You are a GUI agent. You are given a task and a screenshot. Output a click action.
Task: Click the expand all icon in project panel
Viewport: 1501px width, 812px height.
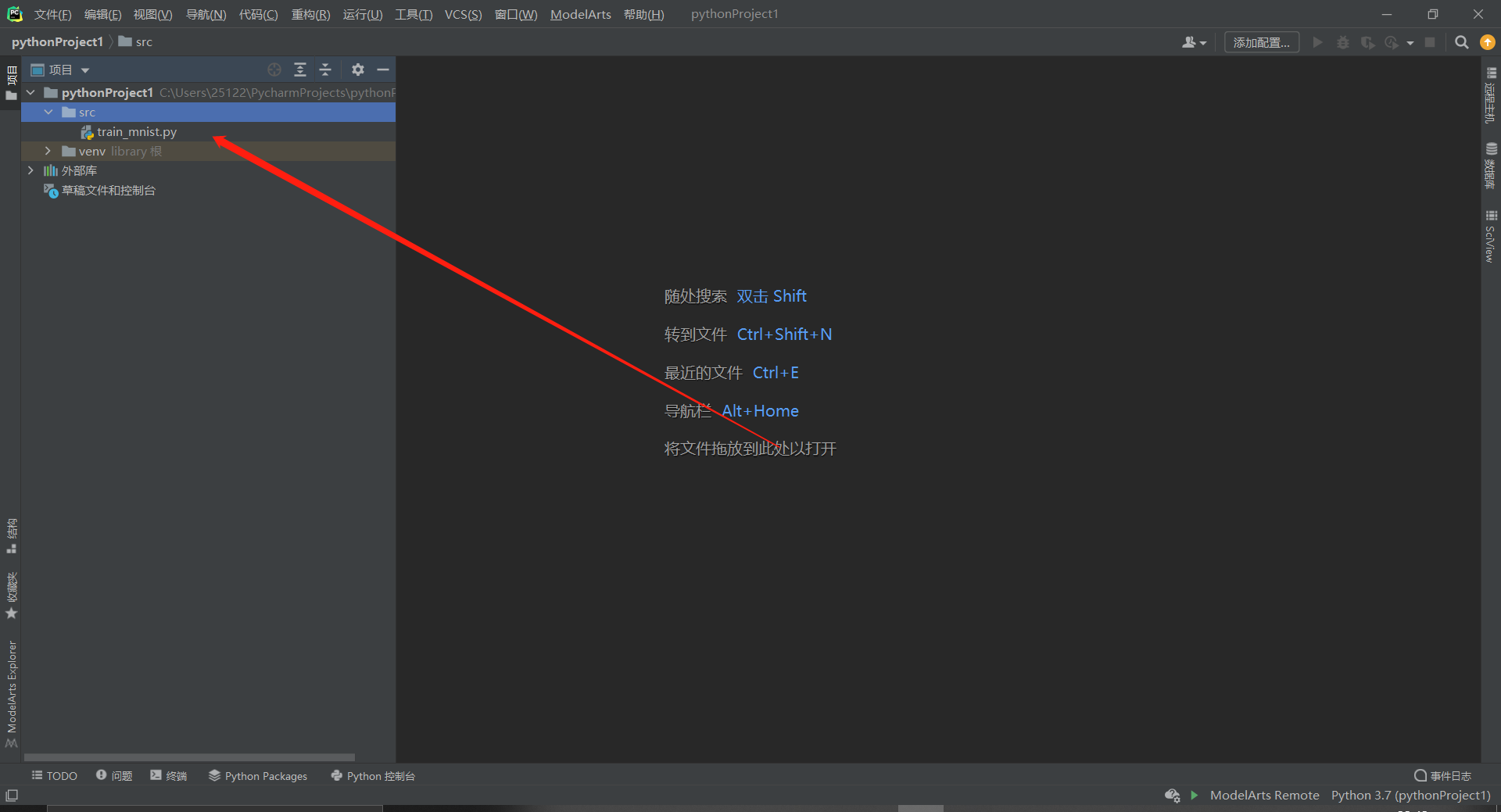(x=300, y=70)
